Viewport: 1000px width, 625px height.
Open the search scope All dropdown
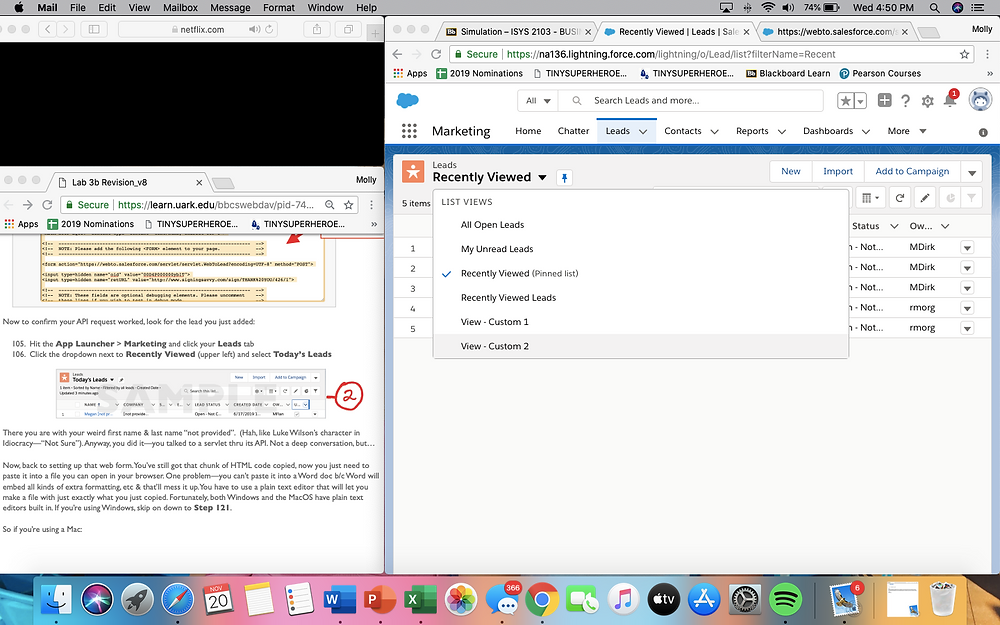point(538,101)
